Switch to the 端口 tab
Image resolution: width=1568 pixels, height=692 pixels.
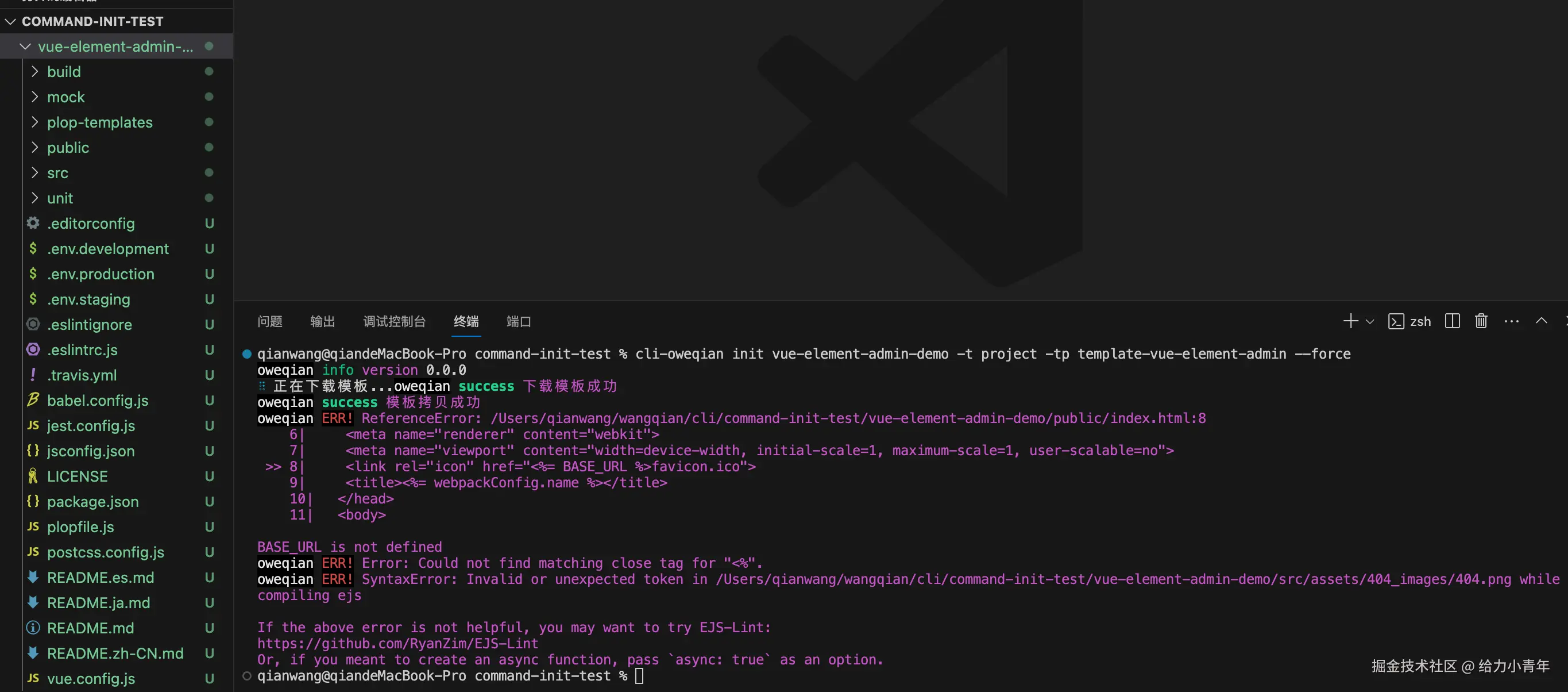(x=519, y=321)
